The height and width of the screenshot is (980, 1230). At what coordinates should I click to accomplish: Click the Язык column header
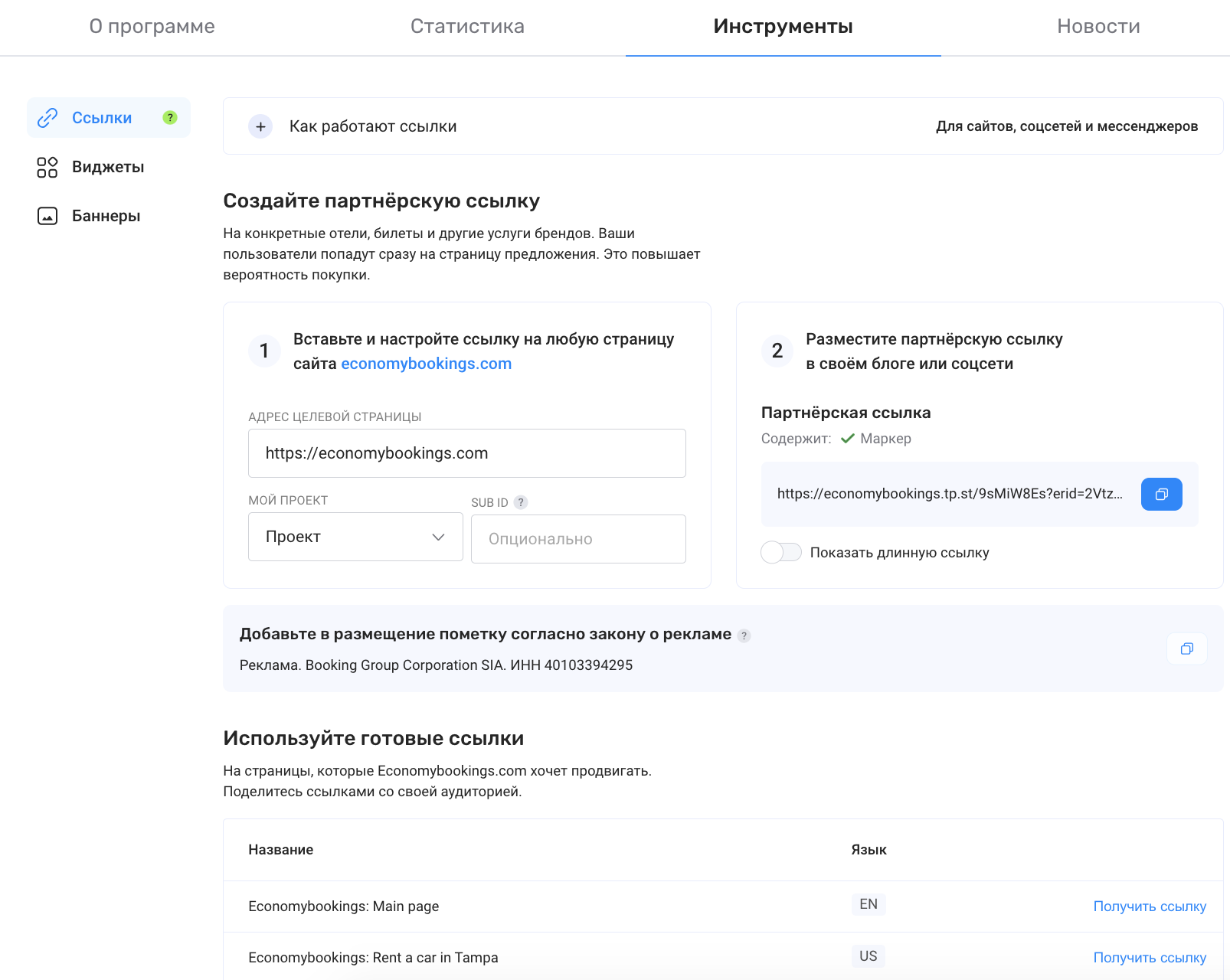point(869,850)
